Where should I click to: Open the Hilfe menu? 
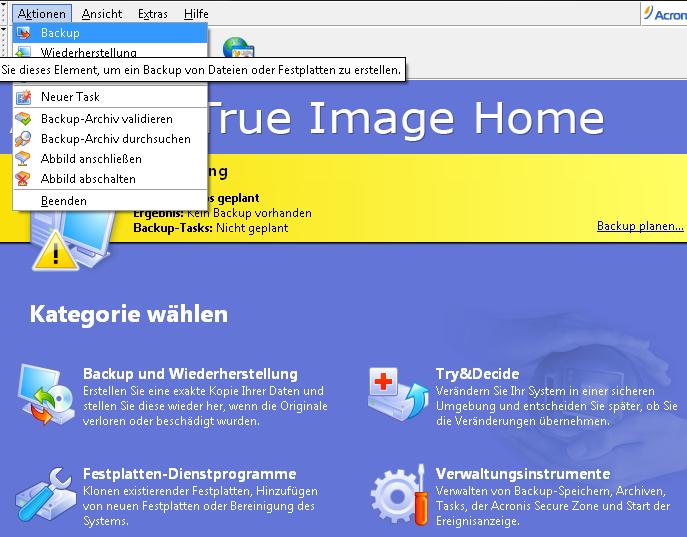click(x=196, y=14)
